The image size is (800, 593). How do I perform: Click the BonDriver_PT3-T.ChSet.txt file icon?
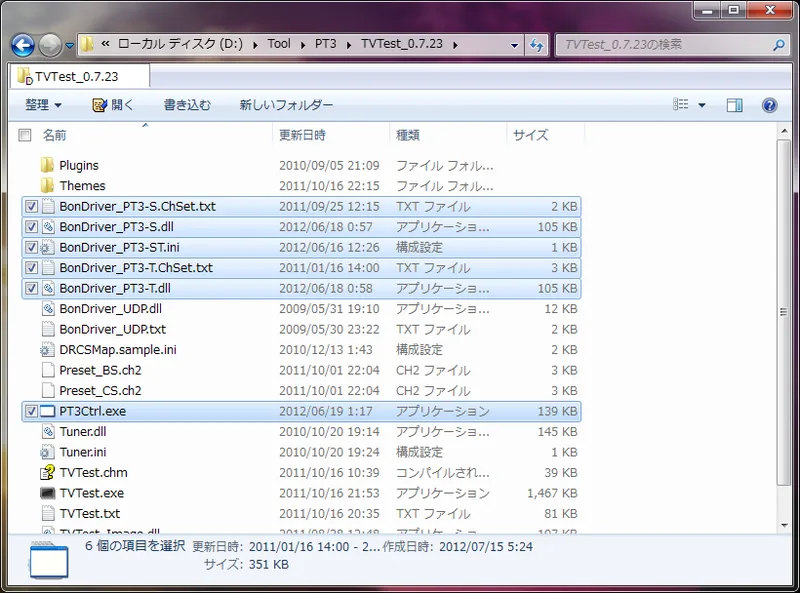pyautogui.click(x=48, y=267)
